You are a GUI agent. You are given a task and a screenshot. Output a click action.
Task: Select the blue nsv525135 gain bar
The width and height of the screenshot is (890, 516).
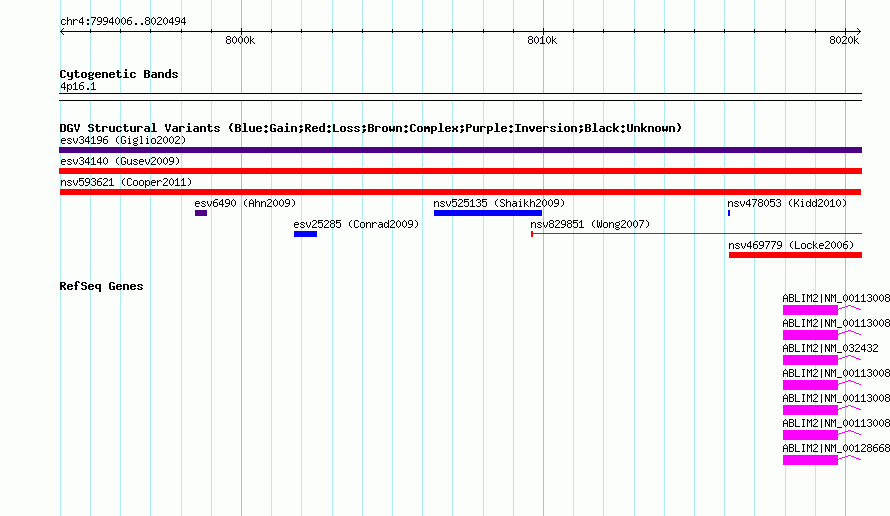[x=488, y=213]
